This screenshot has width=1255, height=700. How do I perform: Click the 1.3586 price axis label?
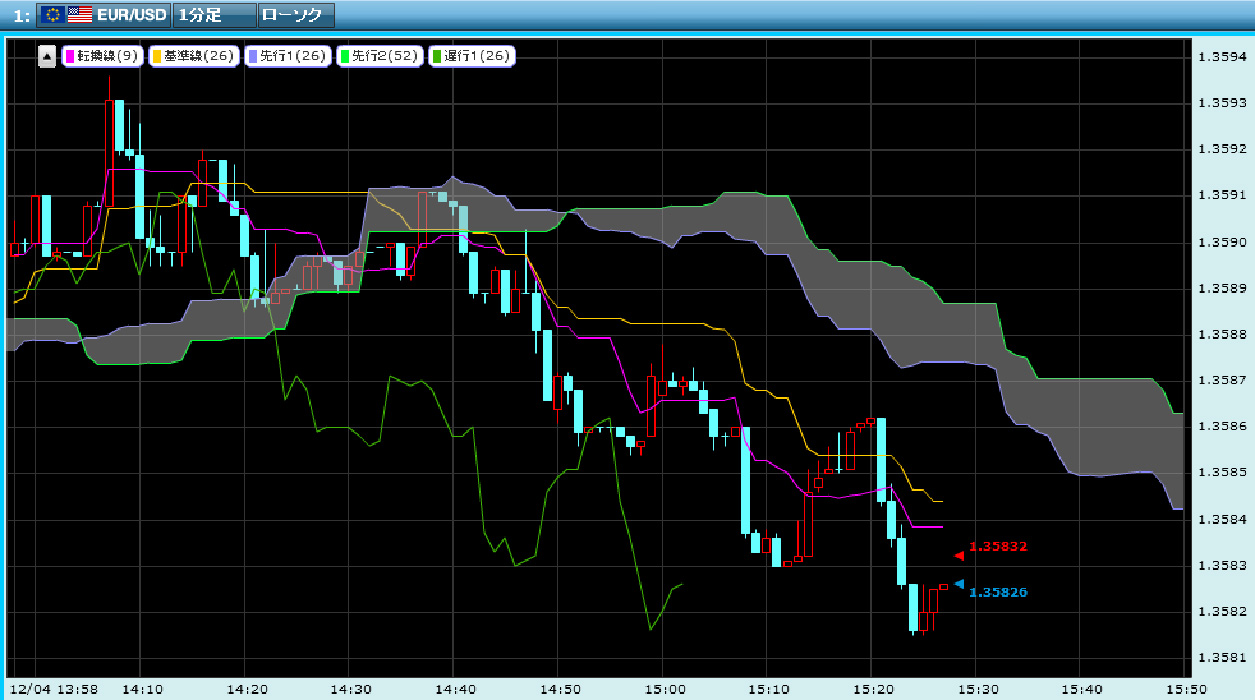tap(1221, 426)
